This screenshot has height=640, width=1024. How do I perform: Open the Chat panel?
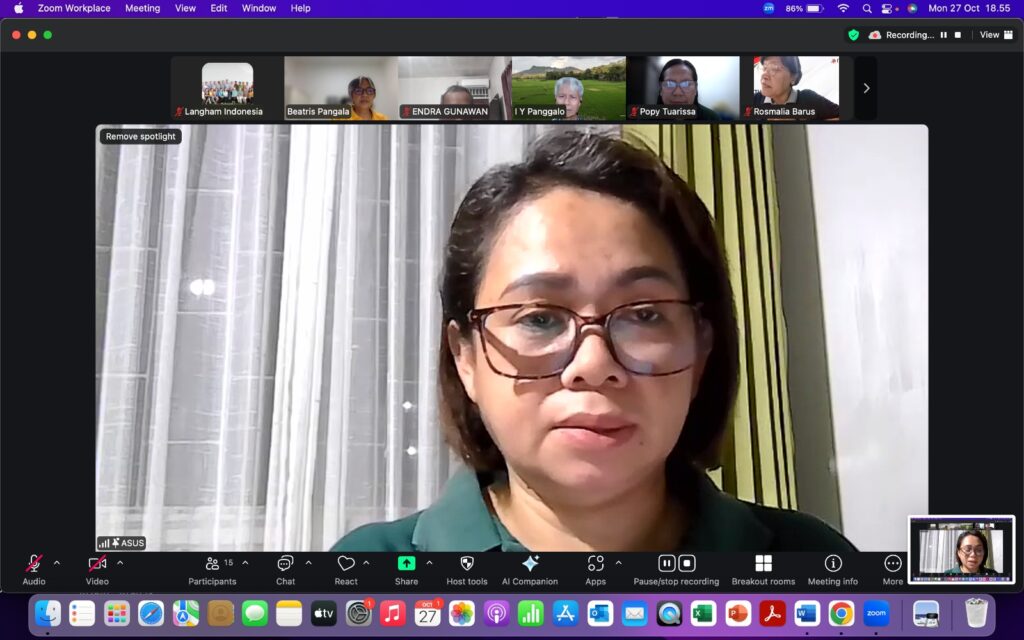coord(285,565)
